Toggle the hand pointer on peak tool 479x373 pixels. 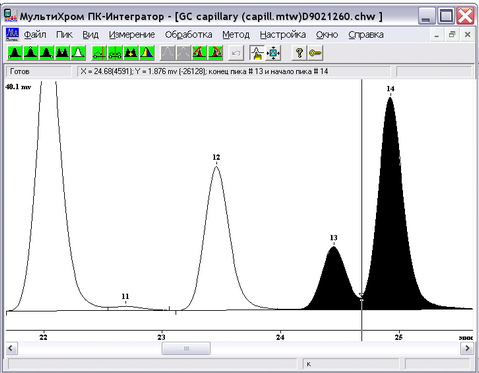257,53
